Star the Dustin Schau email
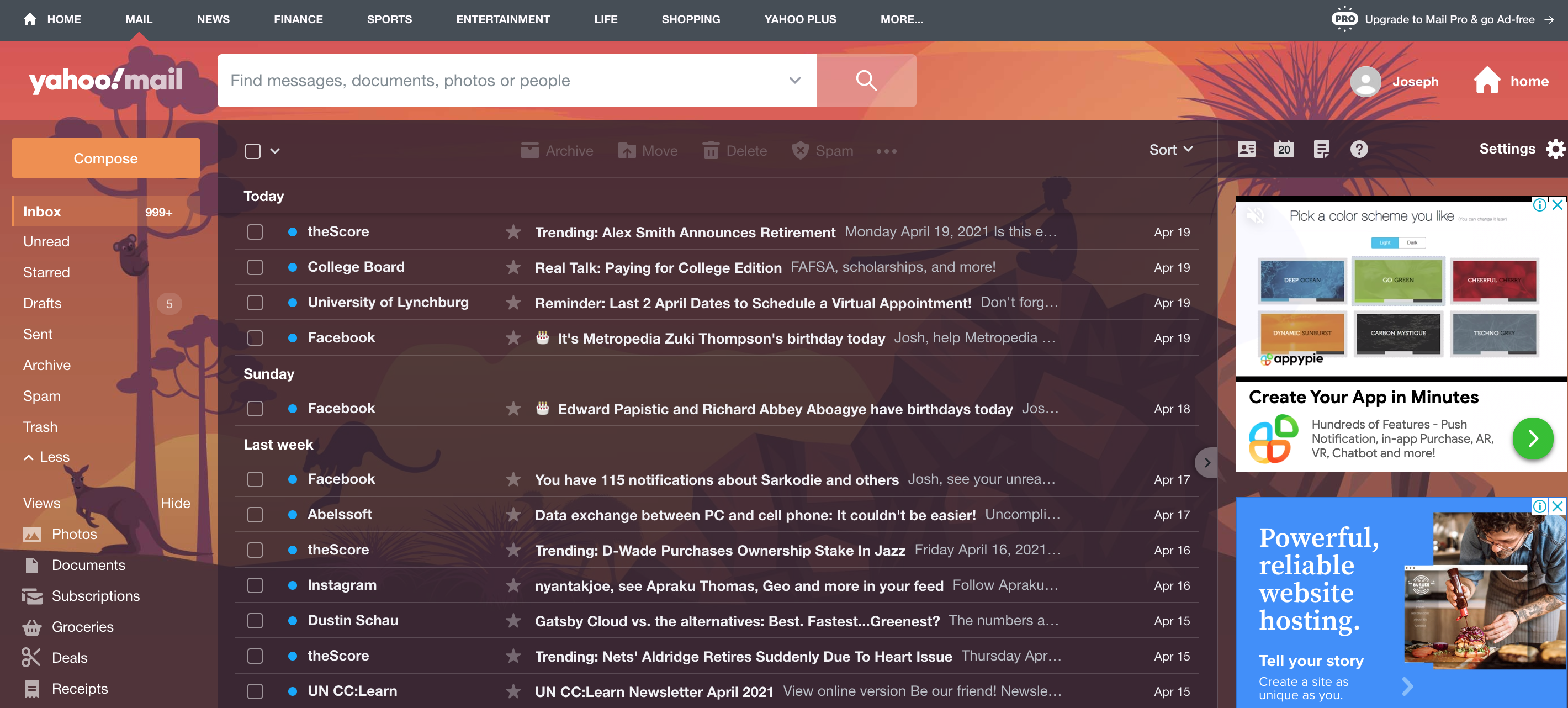This screenshot has height=708, width=1568. point(513,620)
